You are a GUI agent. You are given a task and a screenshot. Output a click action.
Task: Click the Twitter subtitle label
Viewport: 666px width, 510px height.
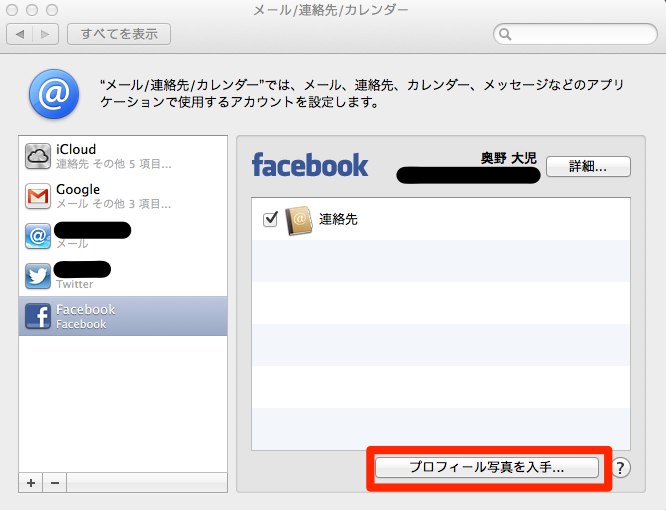pos(74,284)
